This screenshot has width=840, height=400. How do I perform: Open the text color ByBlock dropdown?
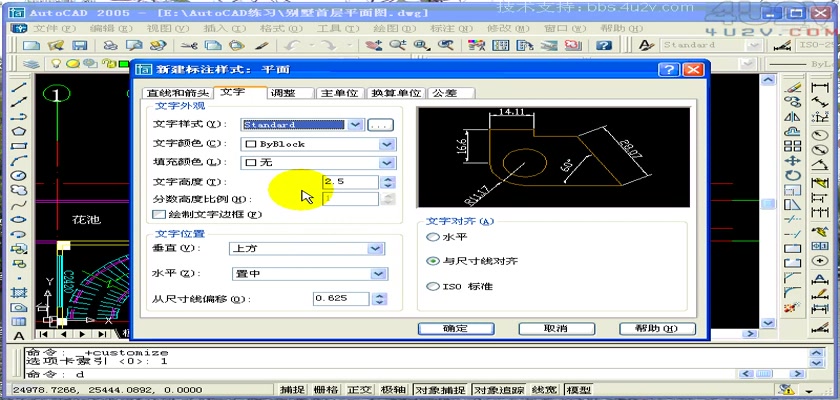(x=387, y=144)
